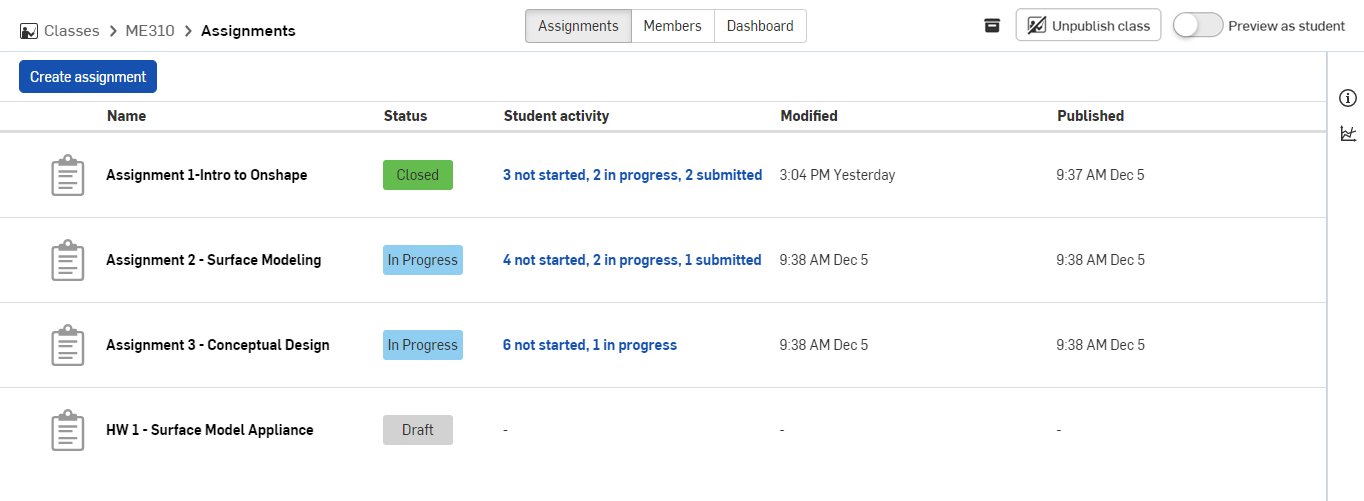Click the Create assignment button
Screen dimensions: 1364x501
pyautogui.click(x=88, y=77)
